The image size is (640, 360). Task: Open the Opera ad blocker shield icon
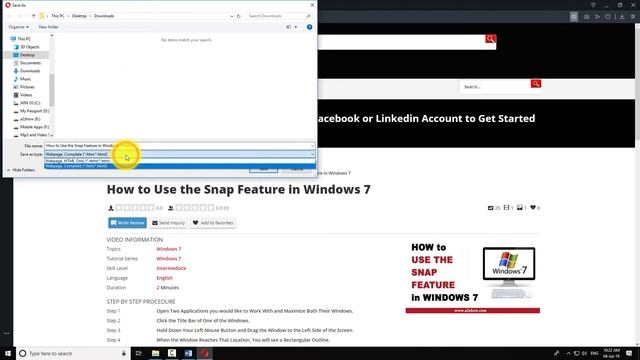pos(608,17)
